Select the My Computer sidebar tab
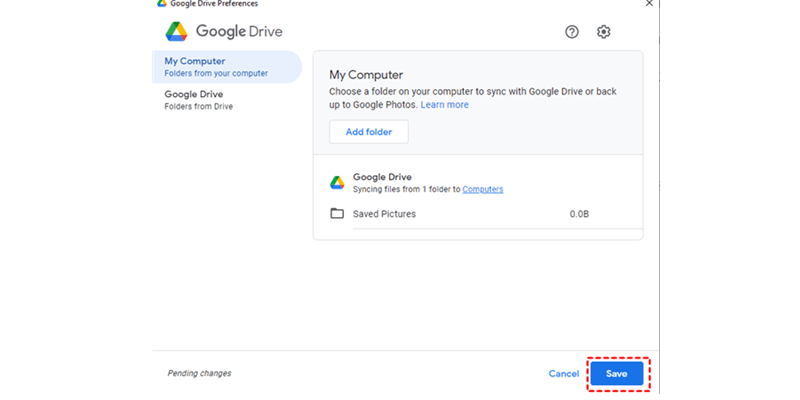The image size is (800, 400). tap(227, 67)
